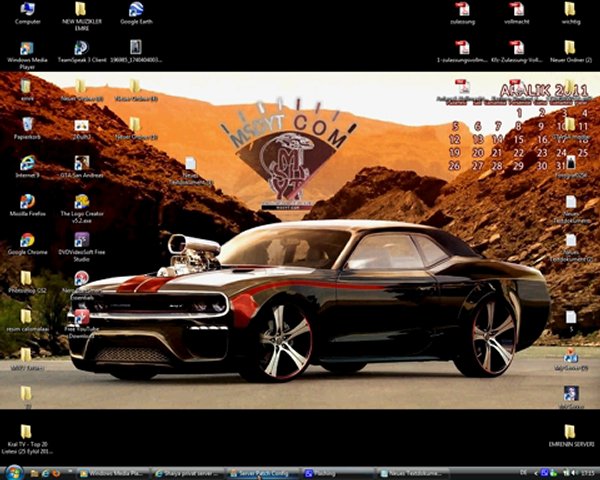The image size is (600, 480).
Task: Open the NEW MUZIKLER EMRE folder
Action: (81, 10)
